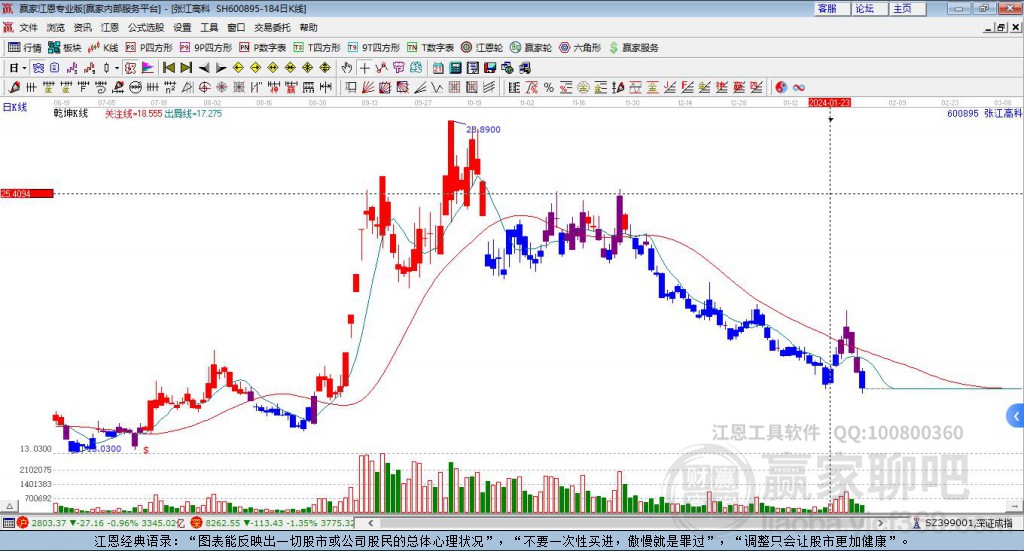Open the 资讯 menu
Viewport: 1024px width, 551px height.
click(x=82, y=27)
